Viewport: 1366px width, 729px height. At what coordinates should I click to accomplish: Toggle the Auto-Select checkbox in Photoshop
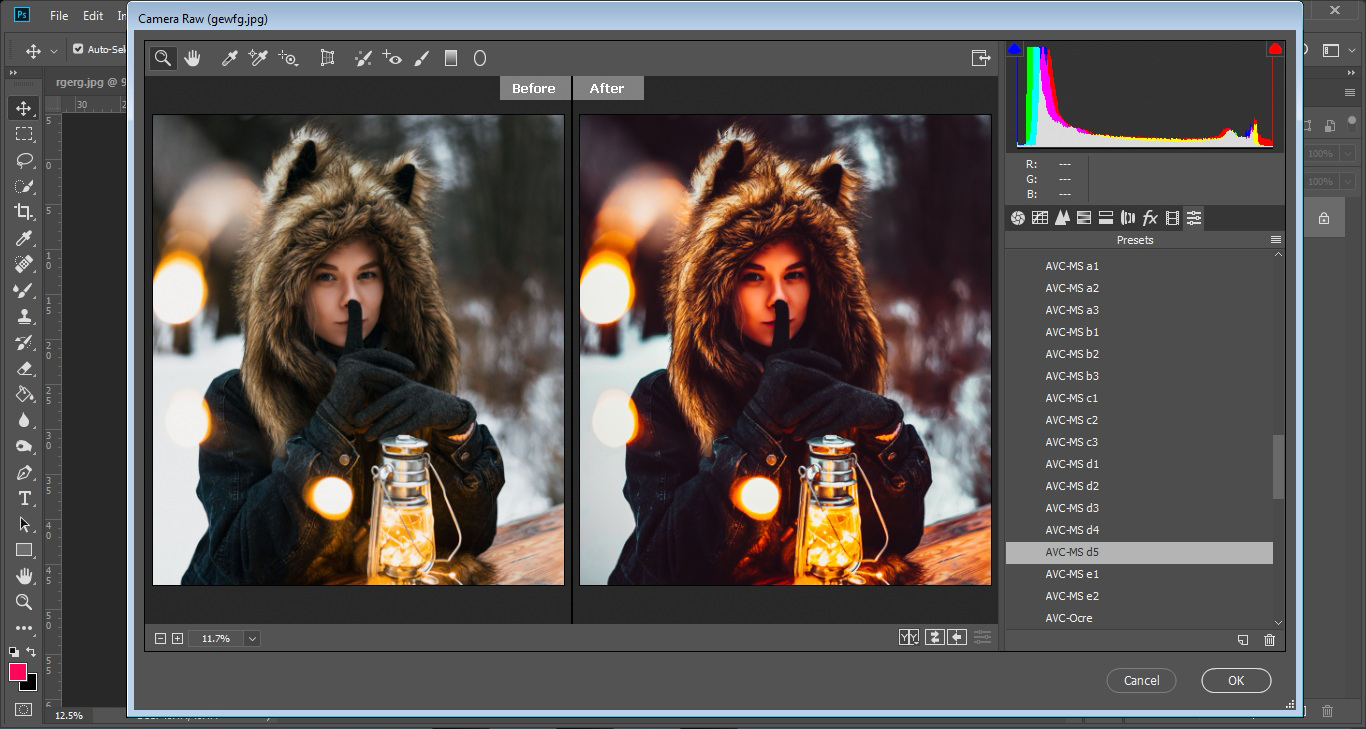point(78,49)
